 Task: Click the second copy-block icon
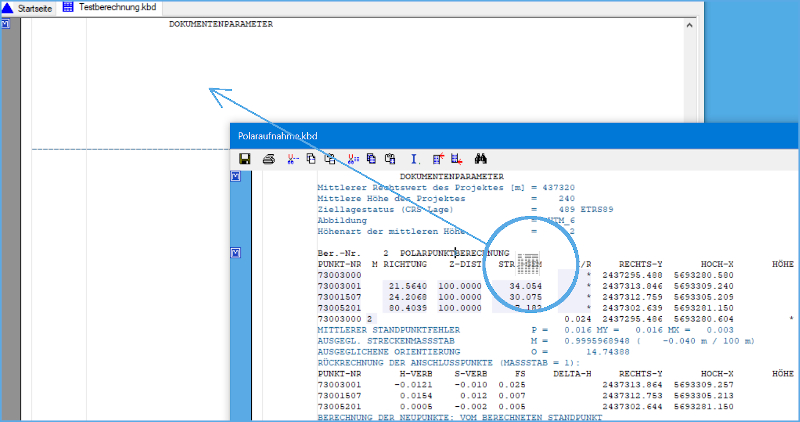click(x=371, y=158)
